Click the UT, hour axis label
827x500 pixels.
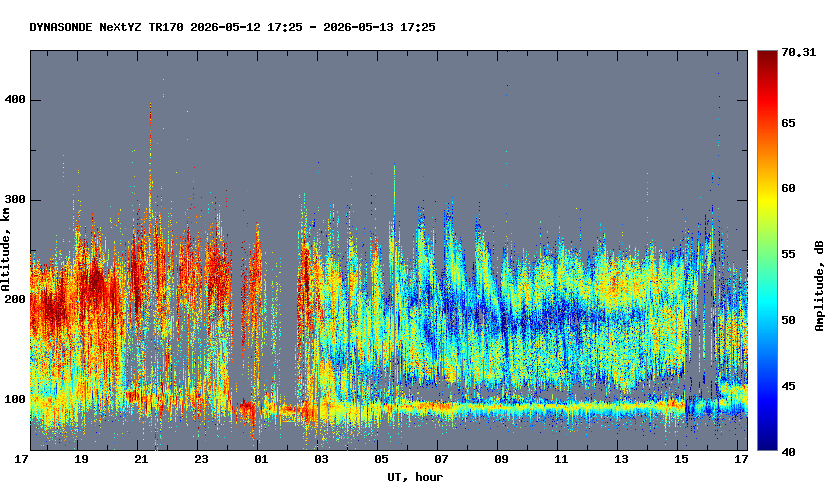click(x=415, y=477)
